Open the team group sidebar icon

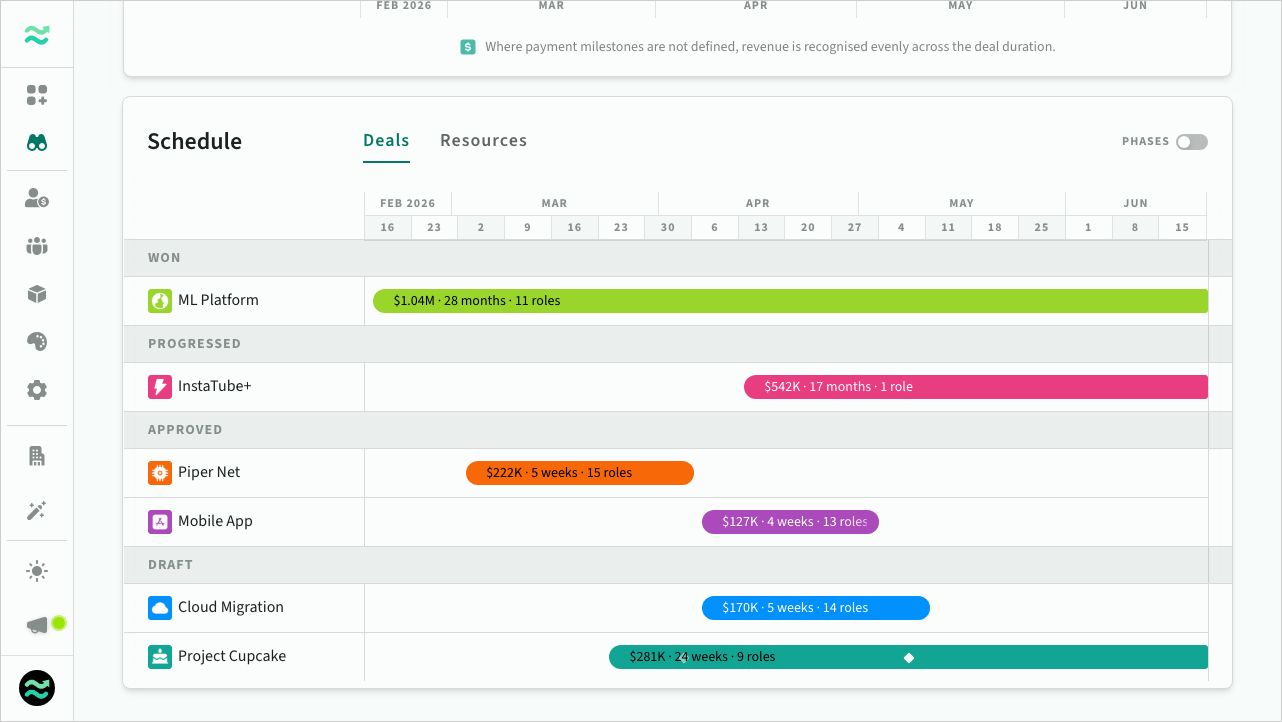coord(37,246)
